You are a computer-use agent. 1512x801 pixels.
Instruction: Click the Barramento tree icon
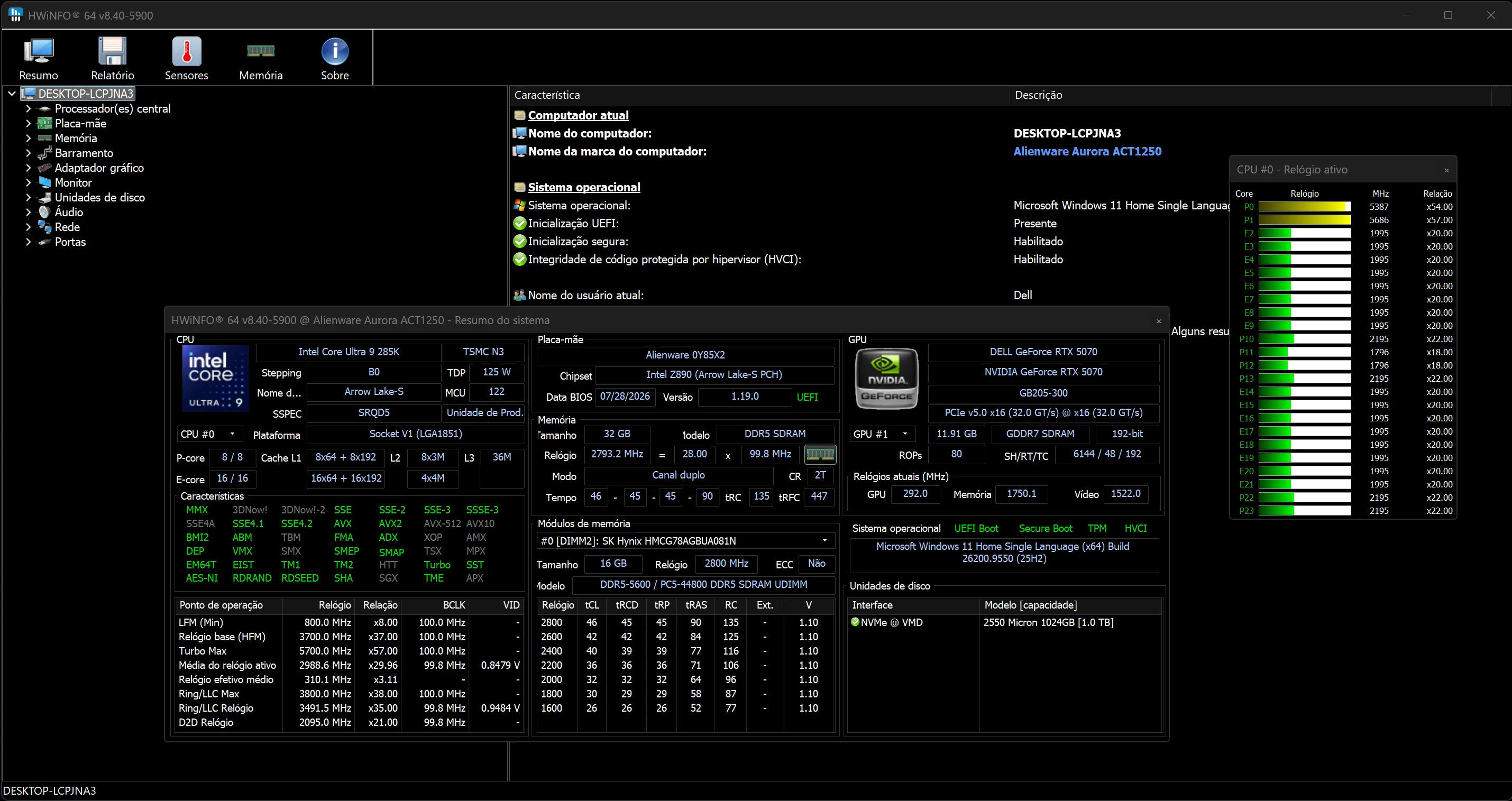(x=44, y=153)
